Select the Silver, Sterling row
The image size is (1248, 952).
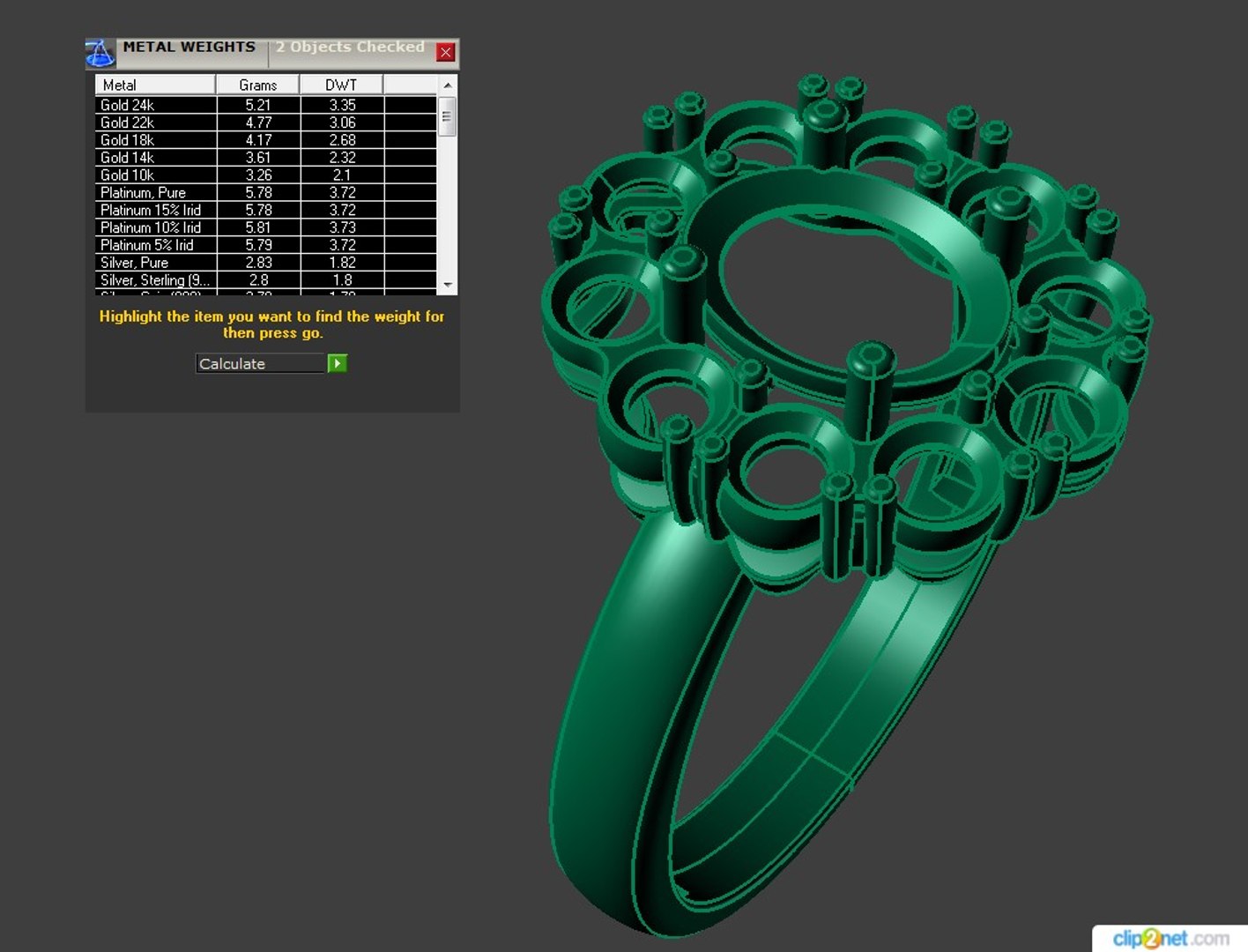click(266, 280)
